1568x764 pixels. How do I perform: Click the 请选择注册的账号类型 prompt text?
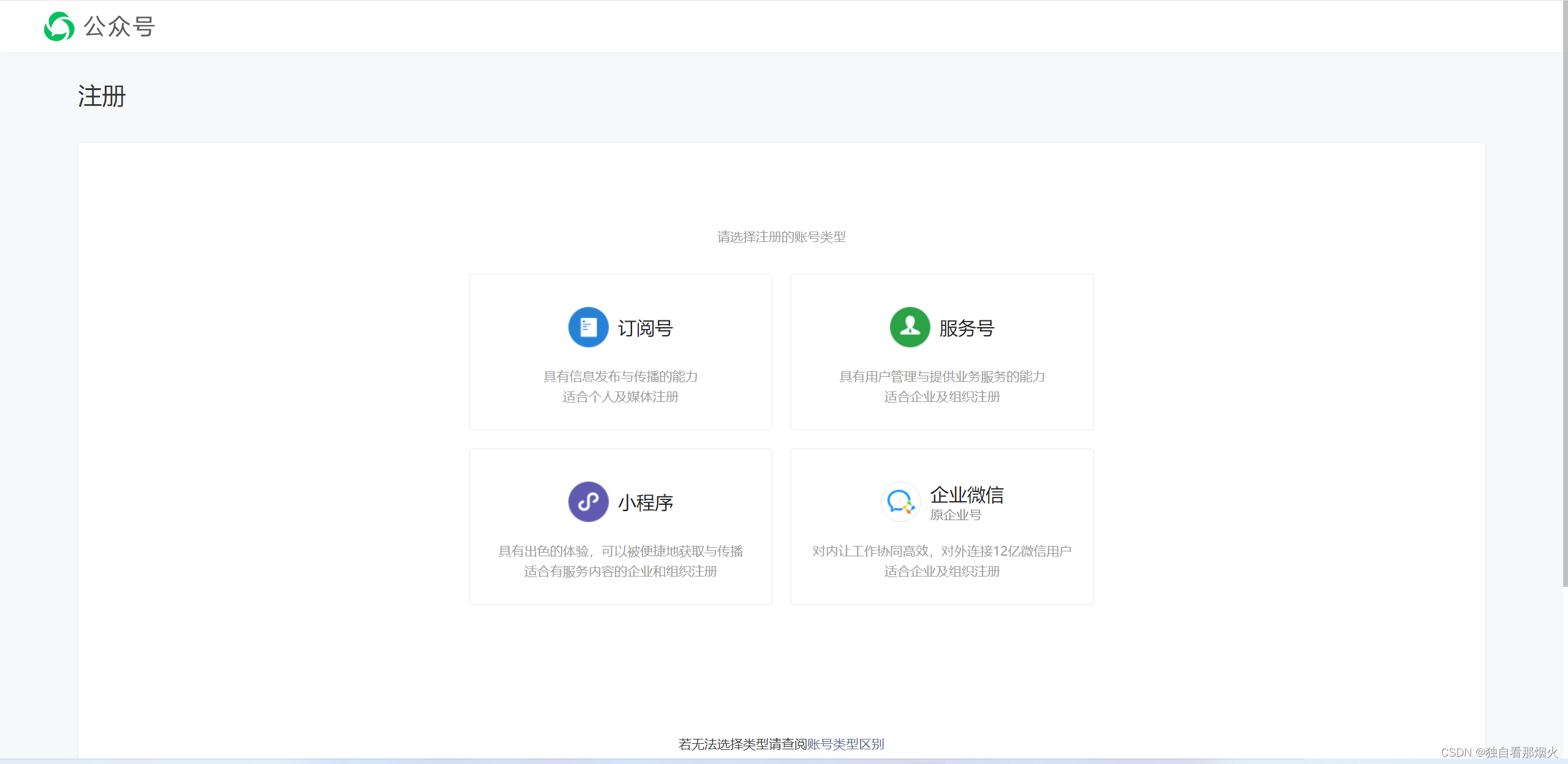click(x=781, y=237)
